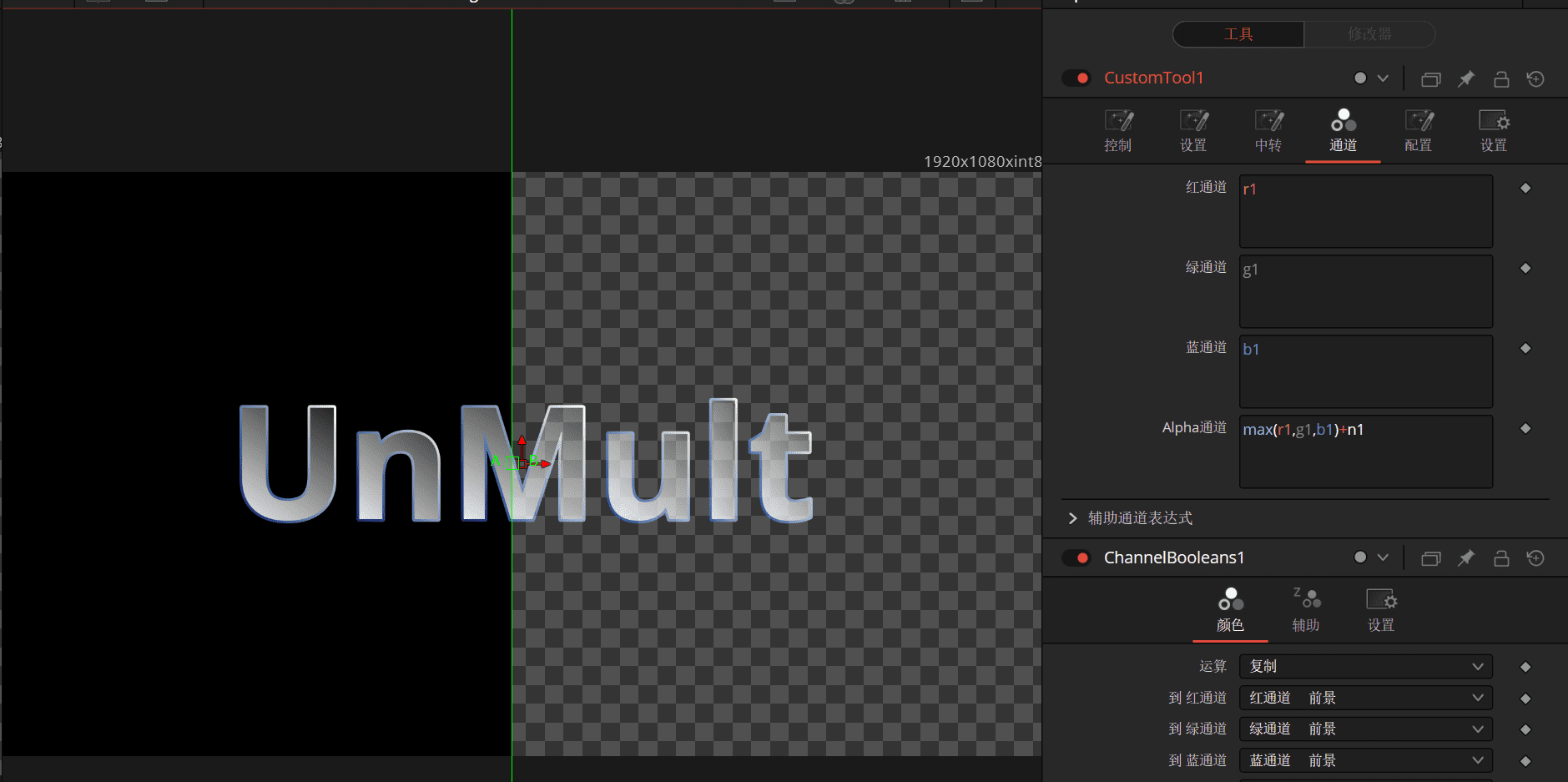The width and height of the screenshot is (1568, 782).
Task: Toggle the CustomTool1 enable switch
Action: 1076,78
